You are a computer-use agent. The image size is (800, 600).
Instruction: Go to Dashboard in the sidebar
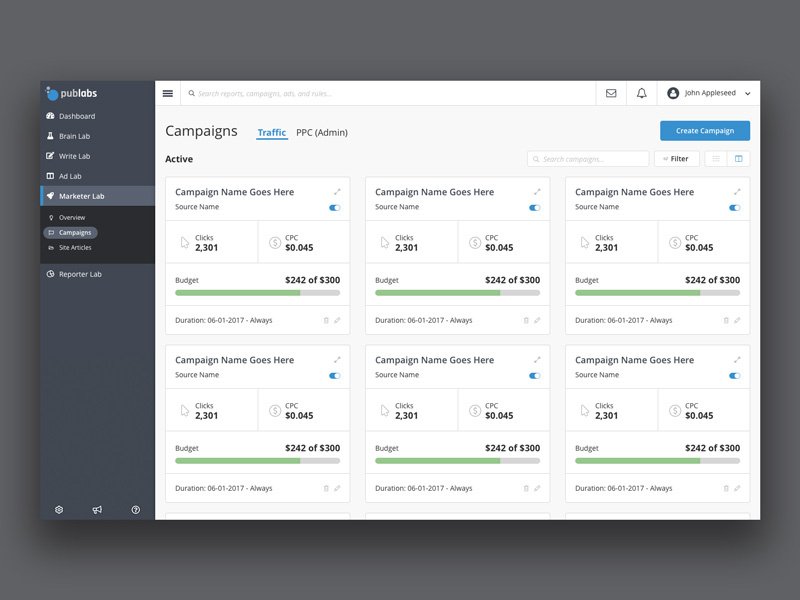[x=97, y=116]
